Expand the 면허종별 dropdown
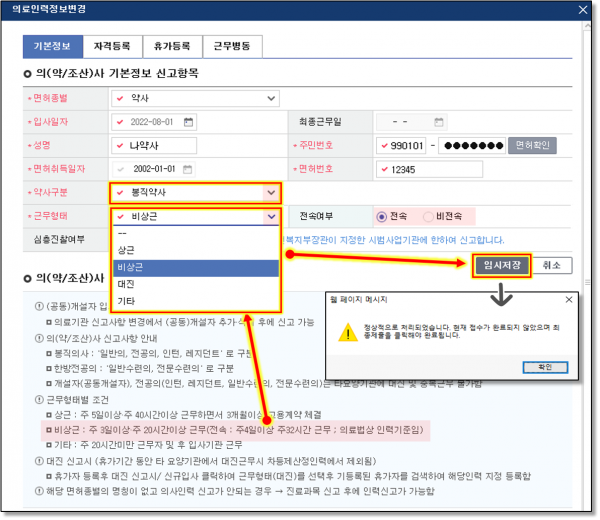Screen dimensions: 600x520 [x=272, y=99]
